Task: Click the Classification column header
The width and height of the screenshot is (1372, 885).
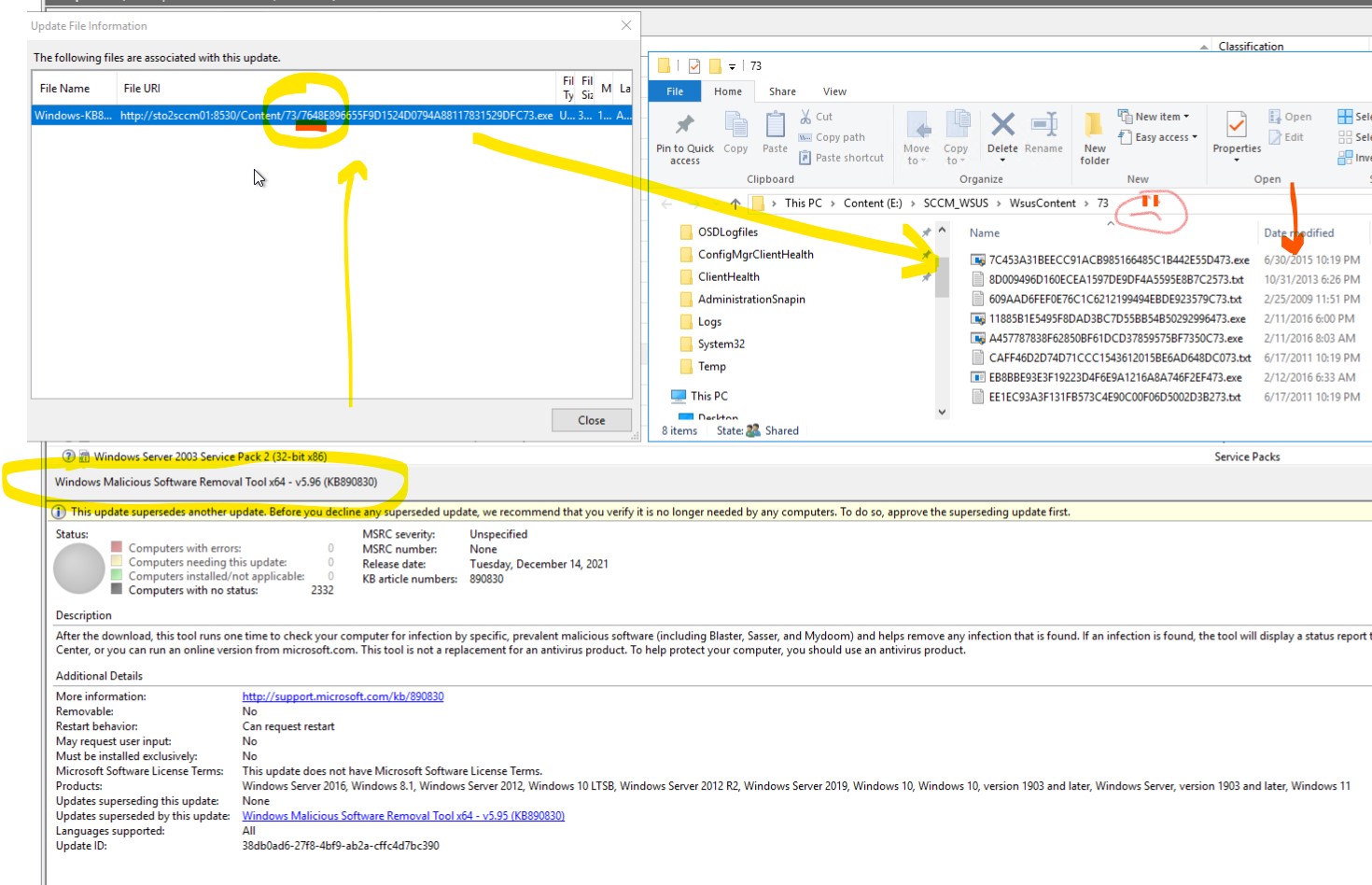Action: click(1250, 47)
